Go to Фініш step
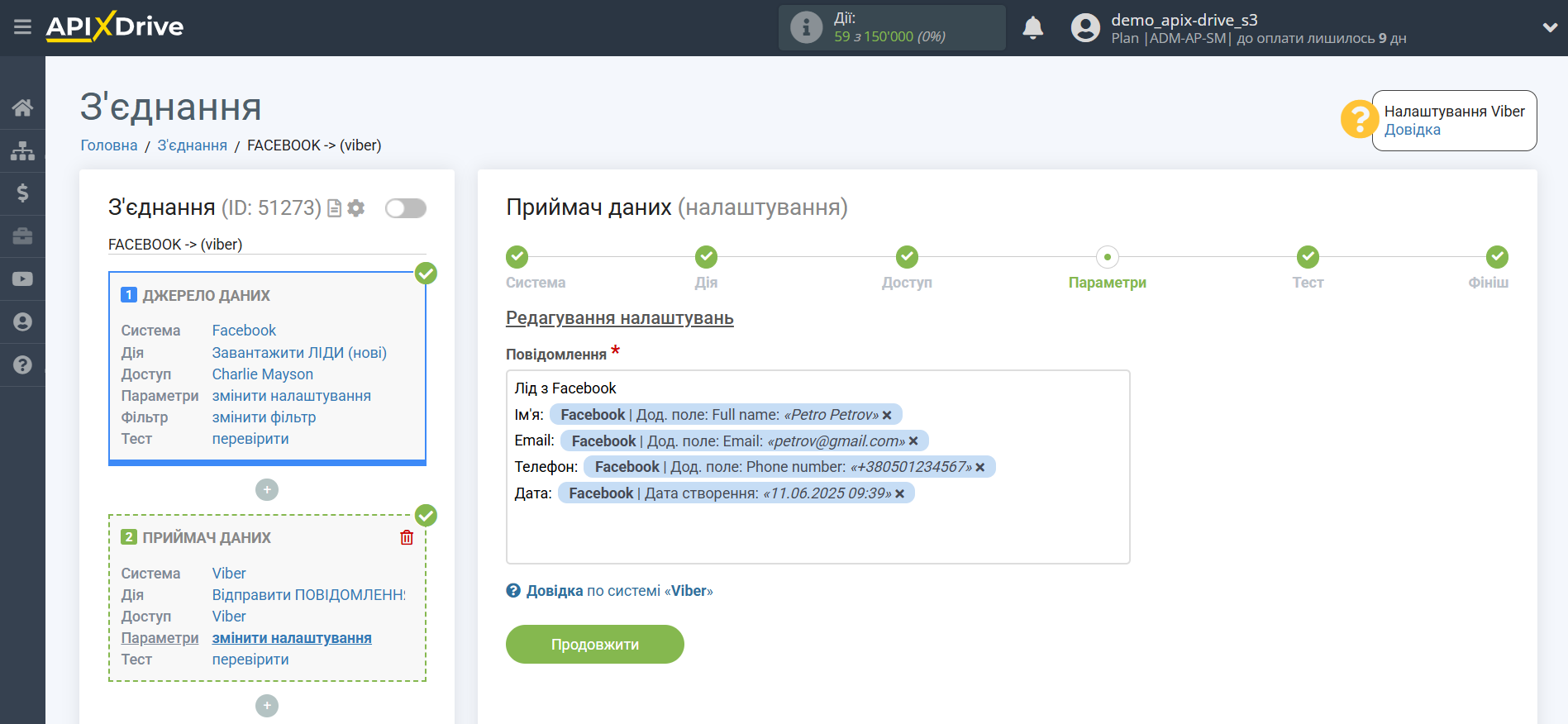The height and width of the screenshot is (724, 1568). (x=1497, y=257)
